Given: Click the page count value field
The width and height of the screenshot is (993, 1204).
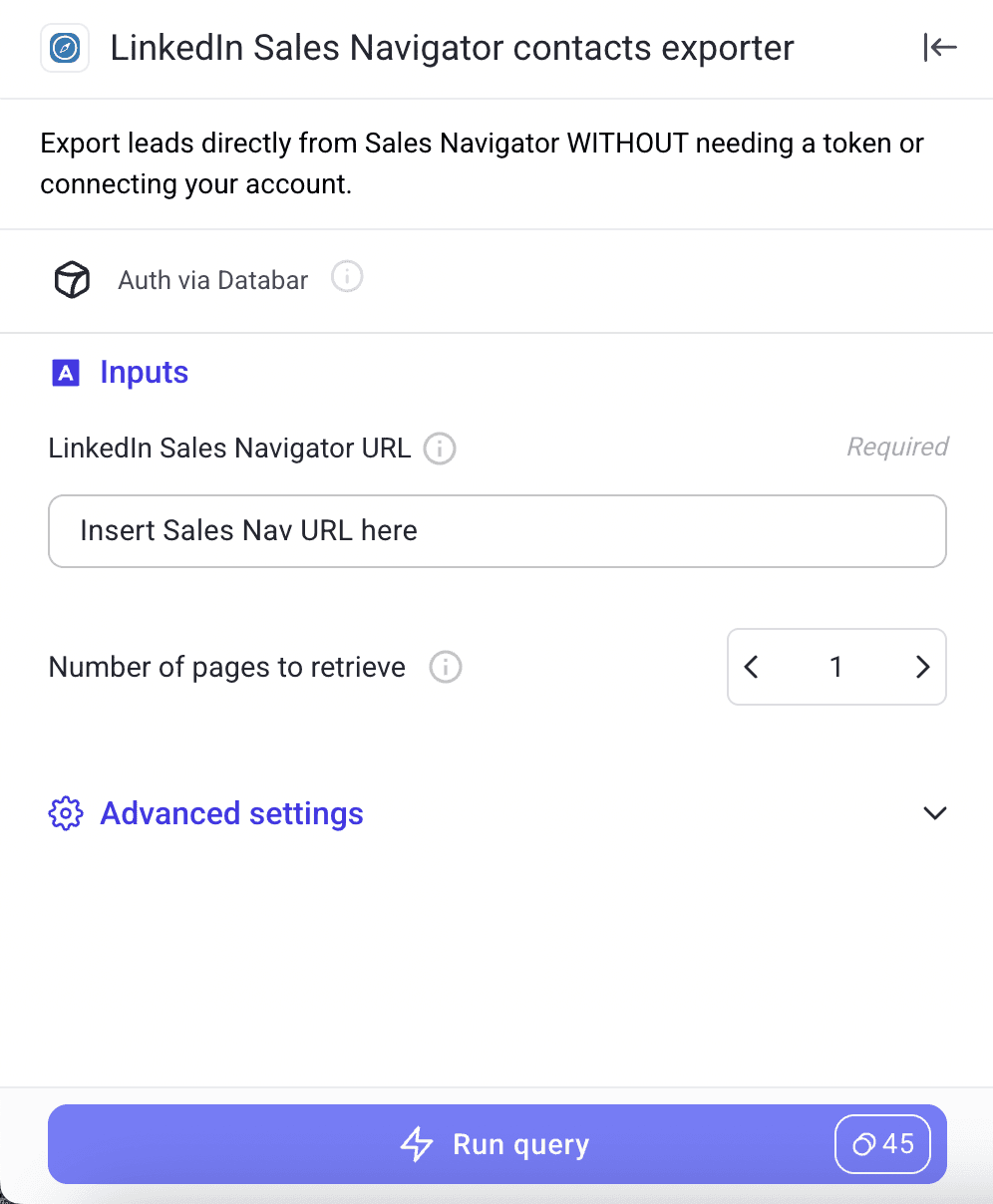Looking at the screenshot, I should pos(836,667).
